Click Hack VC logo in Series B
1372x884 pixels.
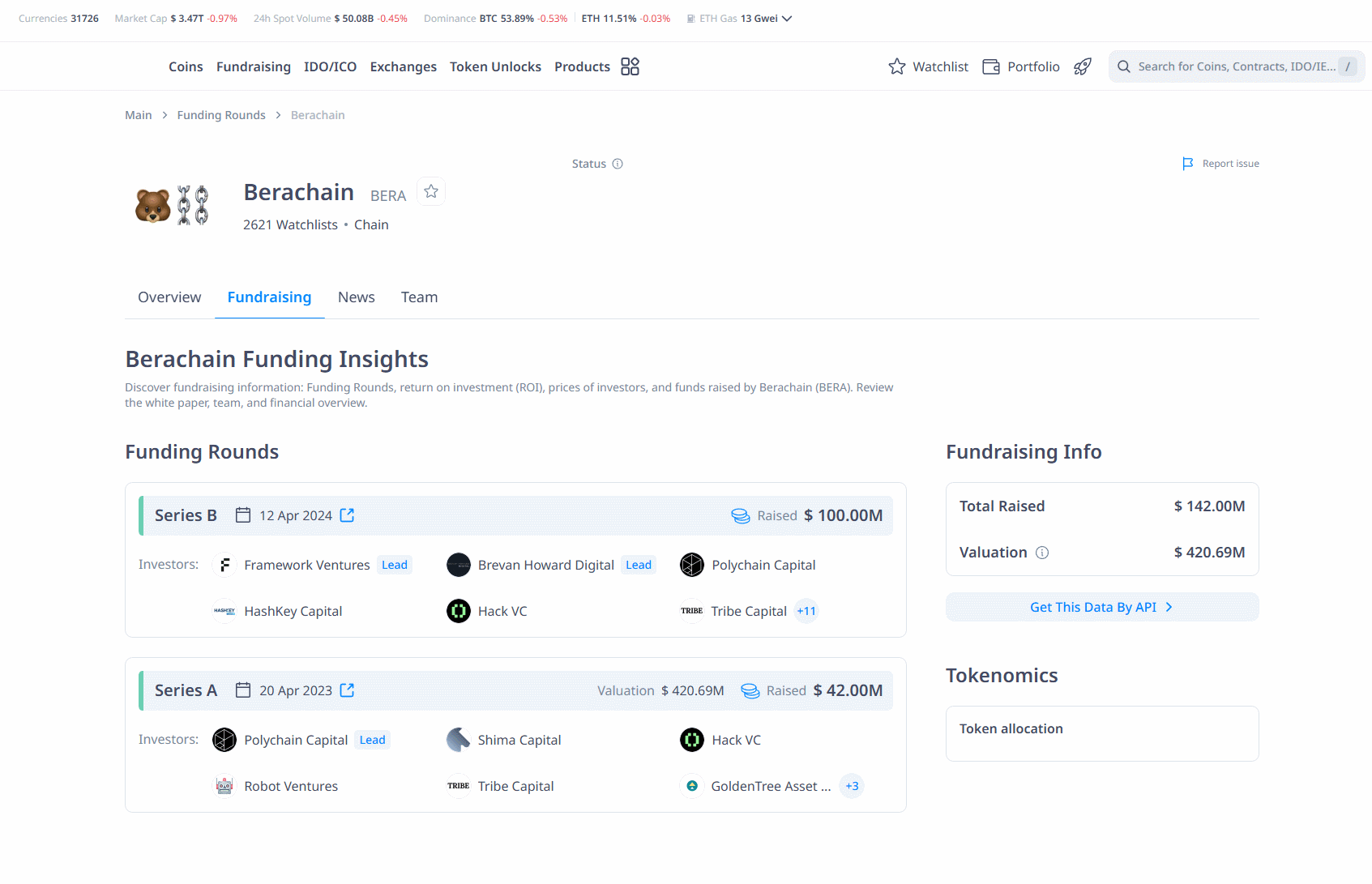459,611
